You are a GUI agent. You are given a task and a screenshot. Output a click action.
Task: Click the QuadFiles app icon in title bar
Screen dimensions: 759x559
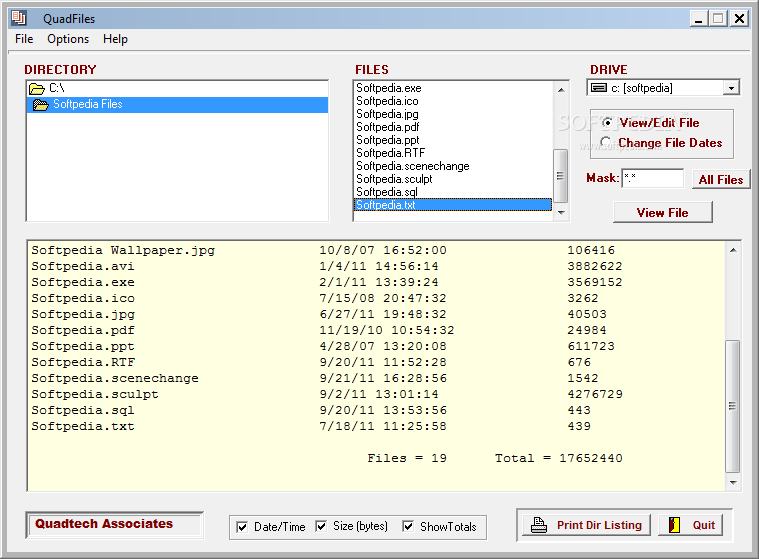[x=18, y=18]
